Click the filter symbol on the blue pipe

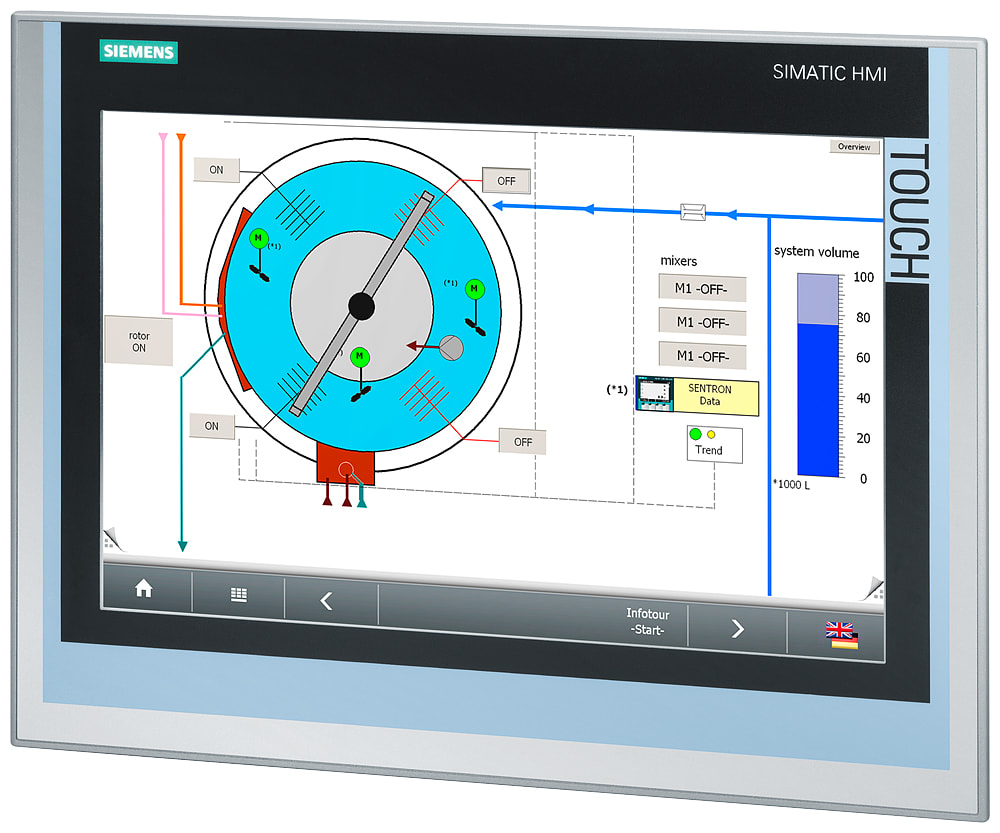[692, 212]
